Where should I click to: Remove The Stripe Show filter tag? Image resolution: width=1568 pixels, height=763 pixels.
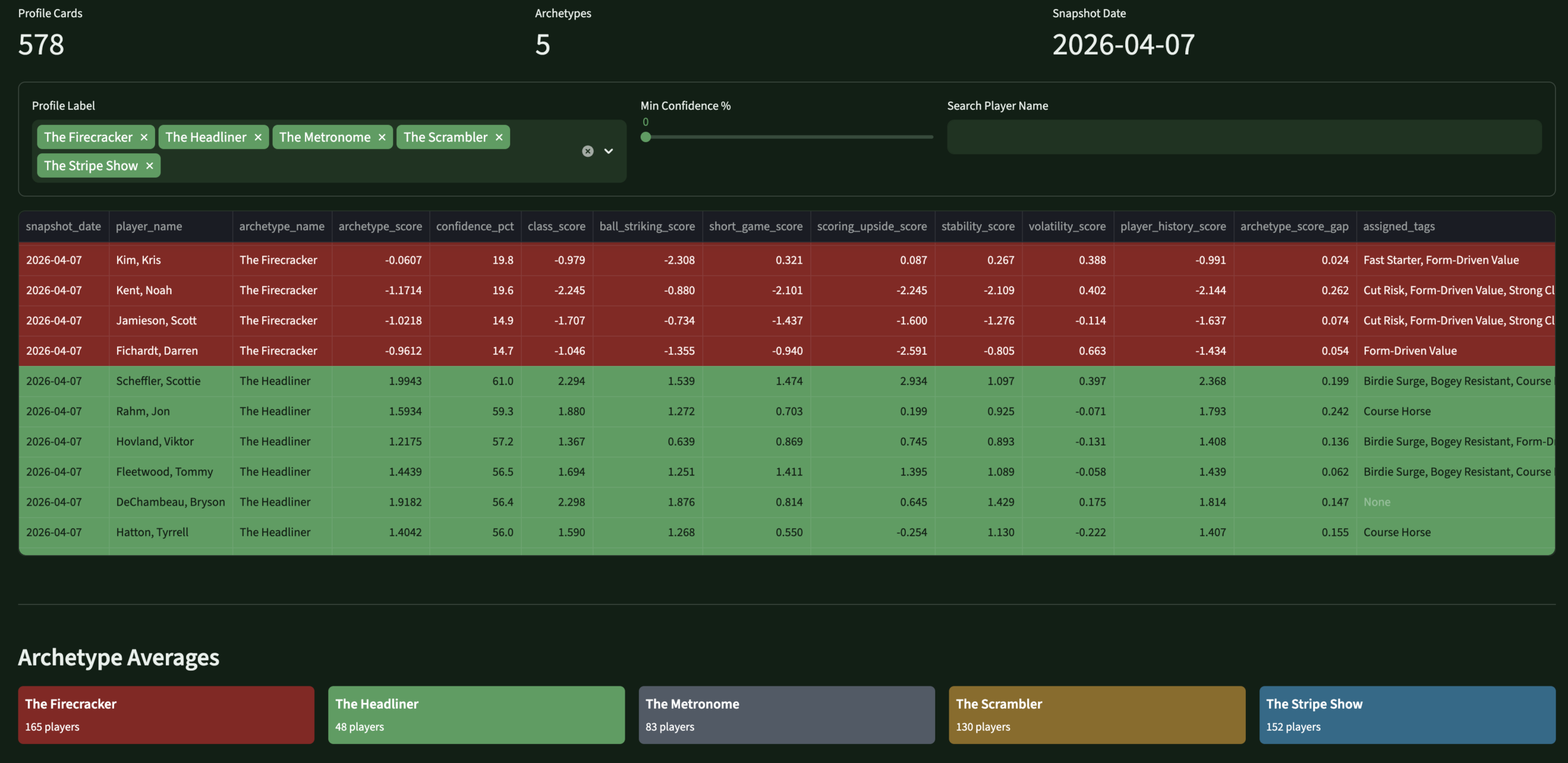click(149, 165)
